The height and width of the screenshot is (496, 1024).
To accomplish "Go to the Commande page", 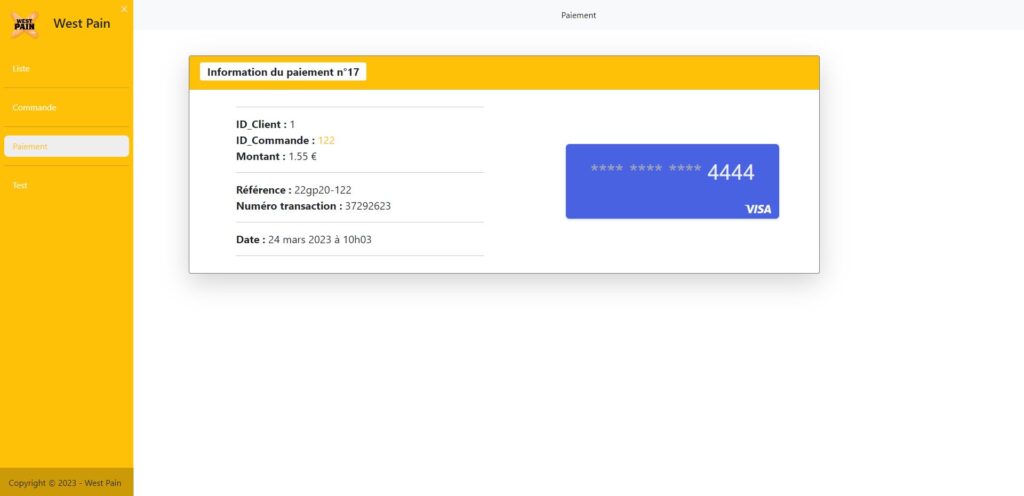I will [66, 108].
